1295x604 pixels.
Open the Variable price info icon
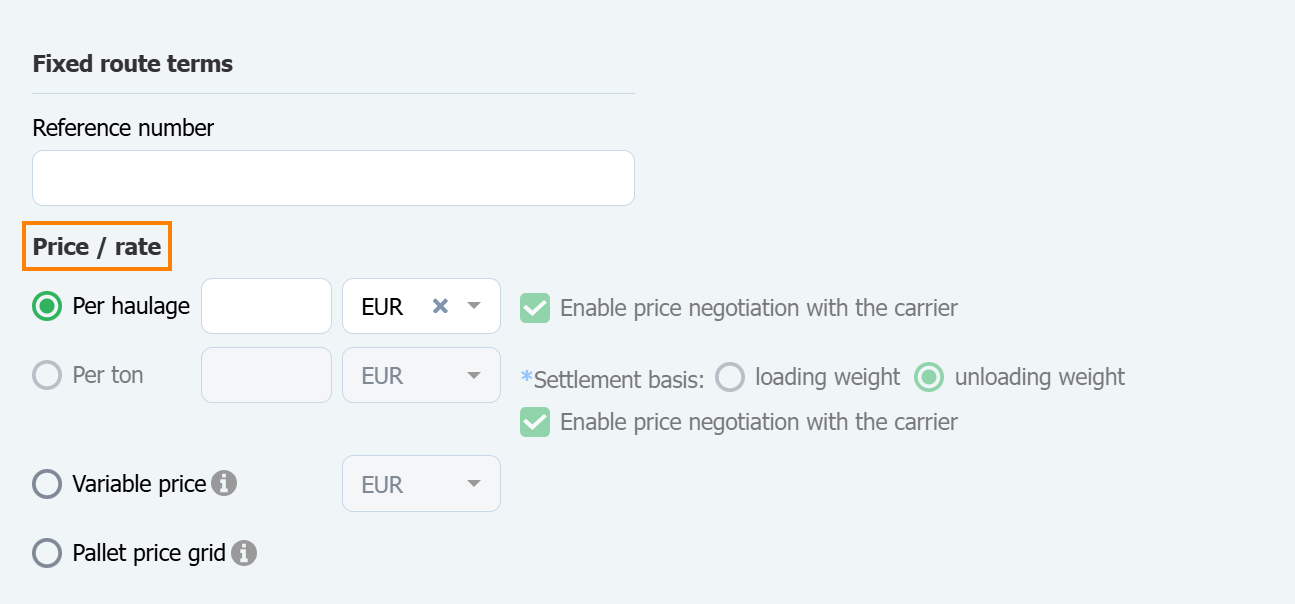coord(225,484)
